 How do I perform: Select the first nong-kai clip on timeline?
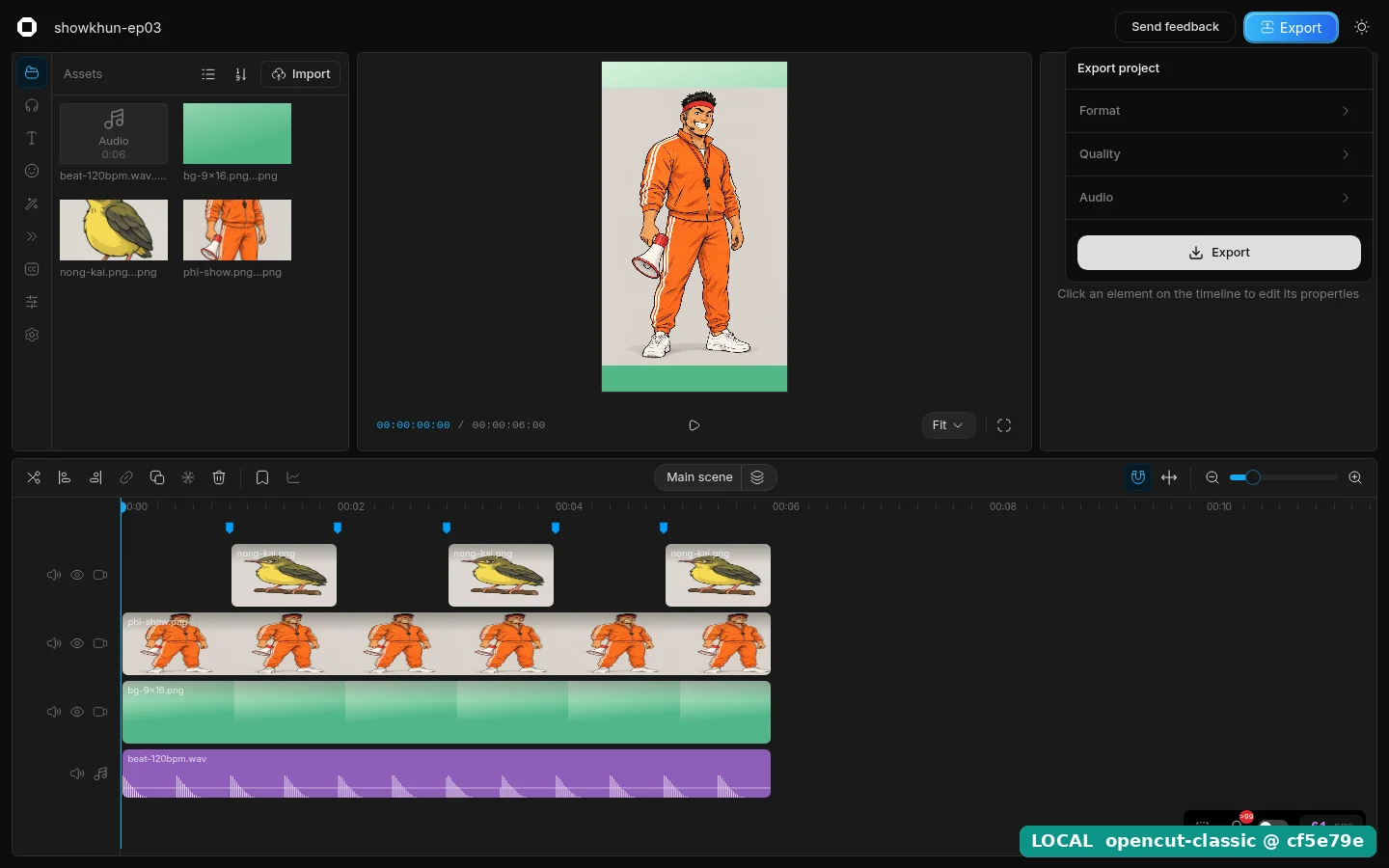284,576
